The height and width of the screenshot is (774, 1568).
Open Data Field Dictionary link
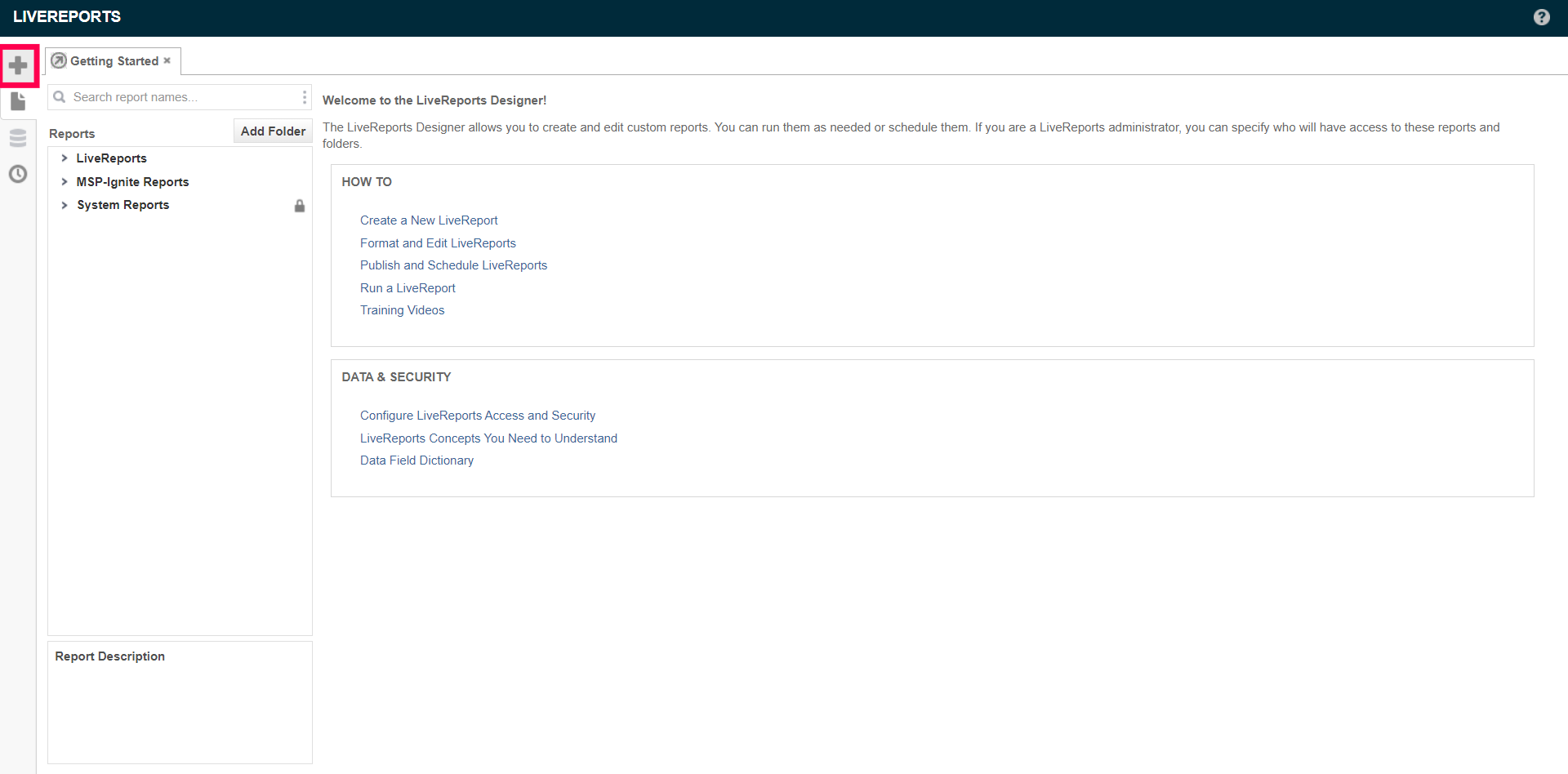(x=416, y=460)
